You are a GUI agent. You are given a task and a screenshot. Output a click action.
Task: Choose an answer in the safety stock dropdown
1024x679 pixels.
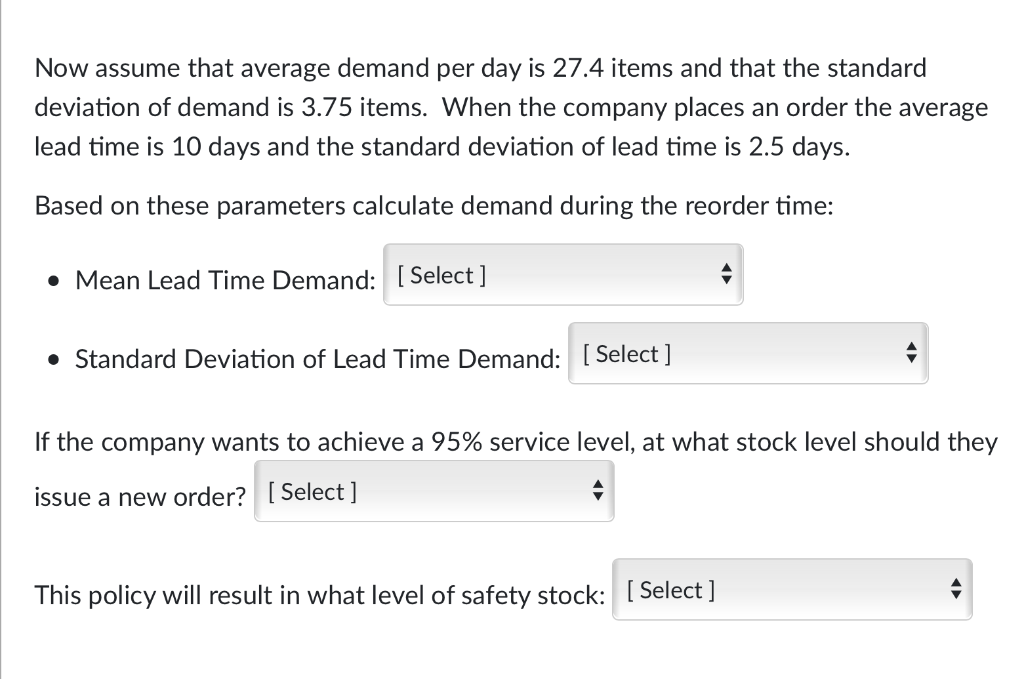pyautogui.click(x=792, y=589)
